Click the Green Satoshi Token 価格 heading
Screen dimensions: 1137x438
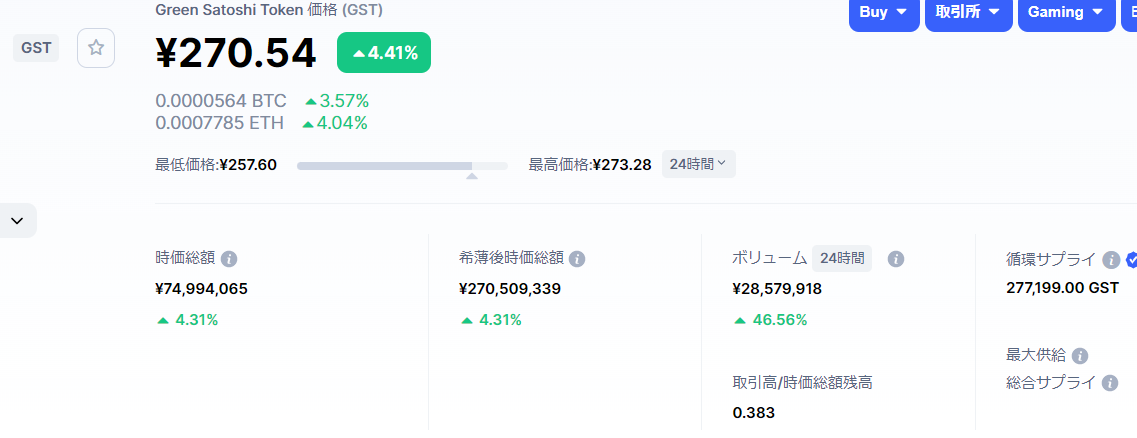[x=269, y=10]
